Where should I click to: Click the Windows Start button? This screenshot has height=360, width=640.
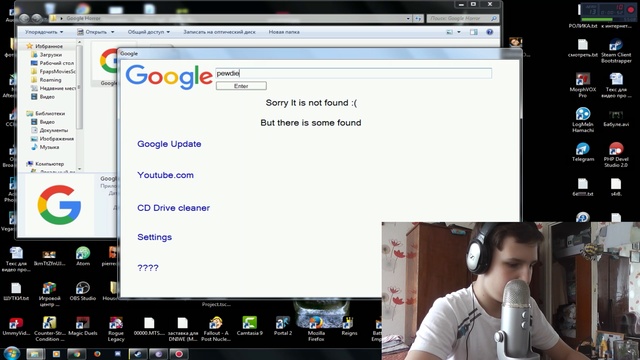(11, 353)
